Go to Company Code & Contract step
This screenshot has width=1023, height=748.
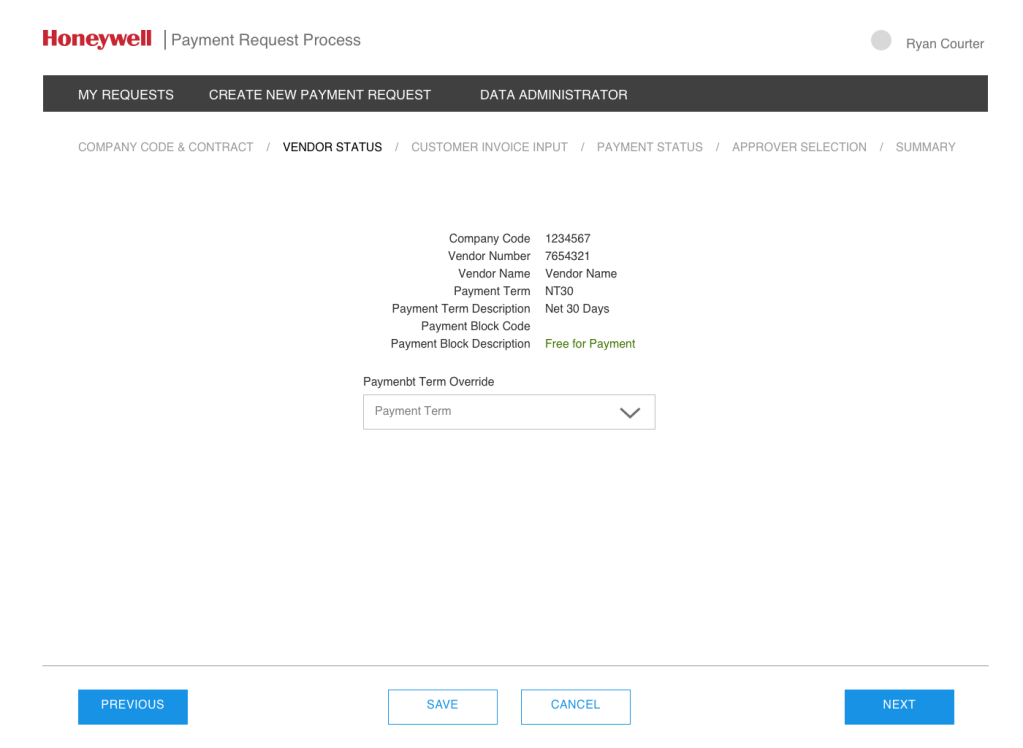click(166, 147)
